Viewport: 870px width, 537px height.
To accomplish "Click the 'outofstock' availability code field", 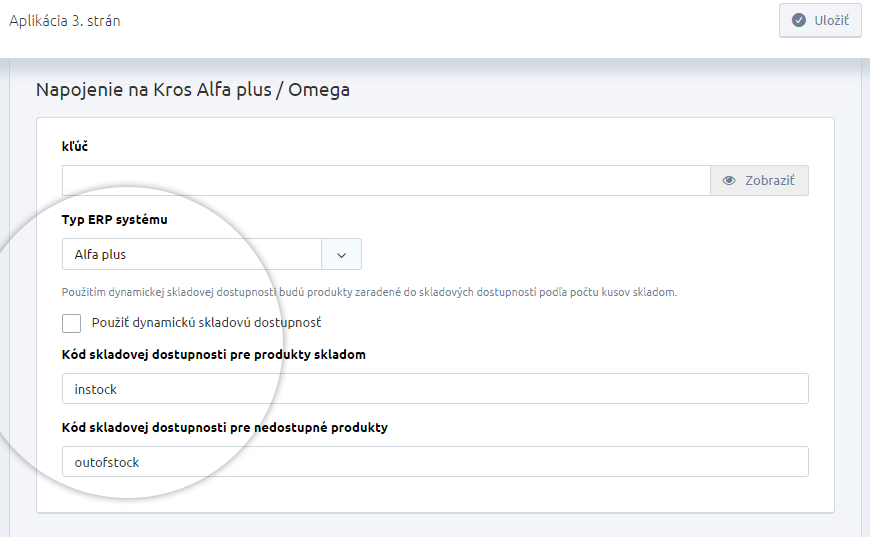I will click(x=435, y=462).
